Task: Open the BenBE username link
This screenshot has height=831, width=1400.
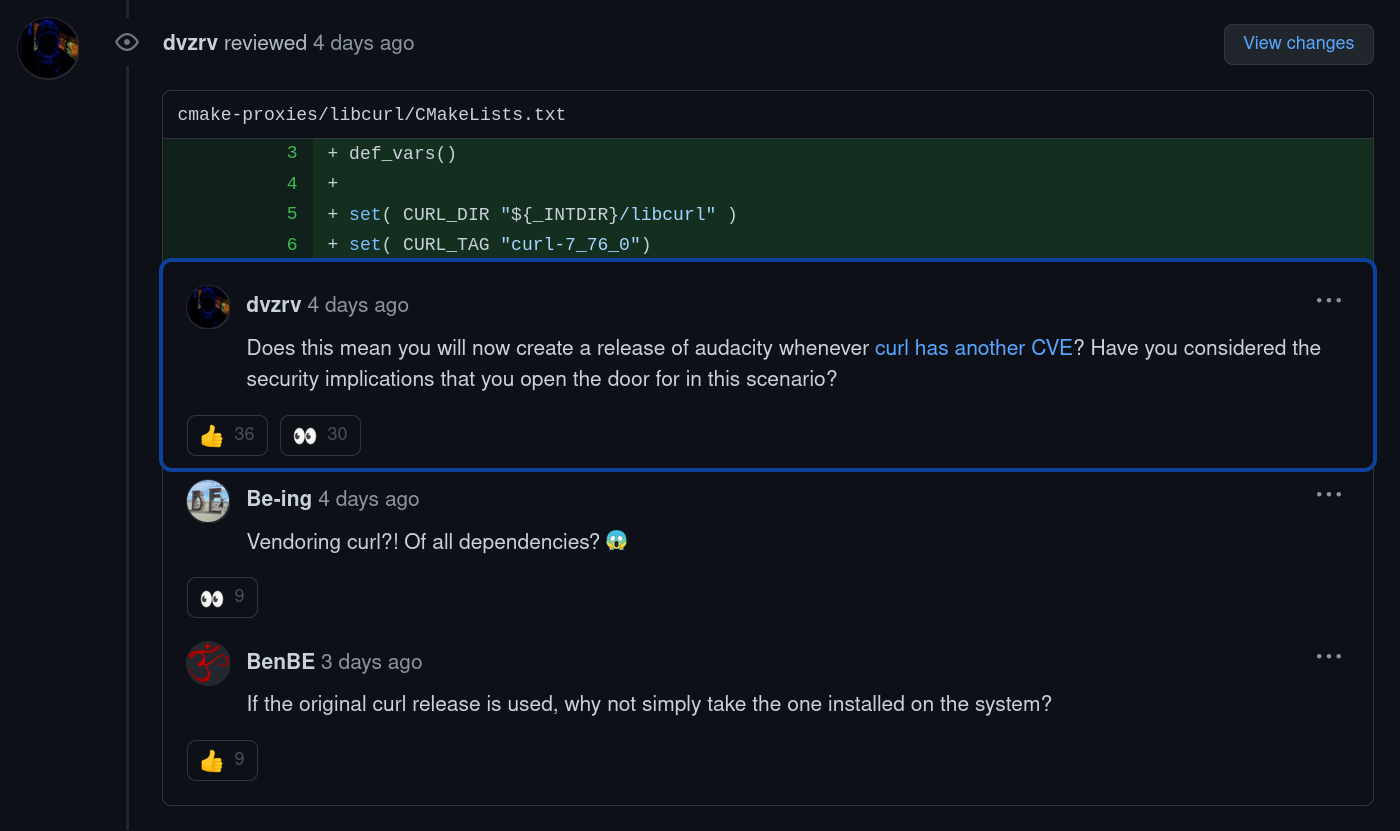Action: [x=281, y=662]
